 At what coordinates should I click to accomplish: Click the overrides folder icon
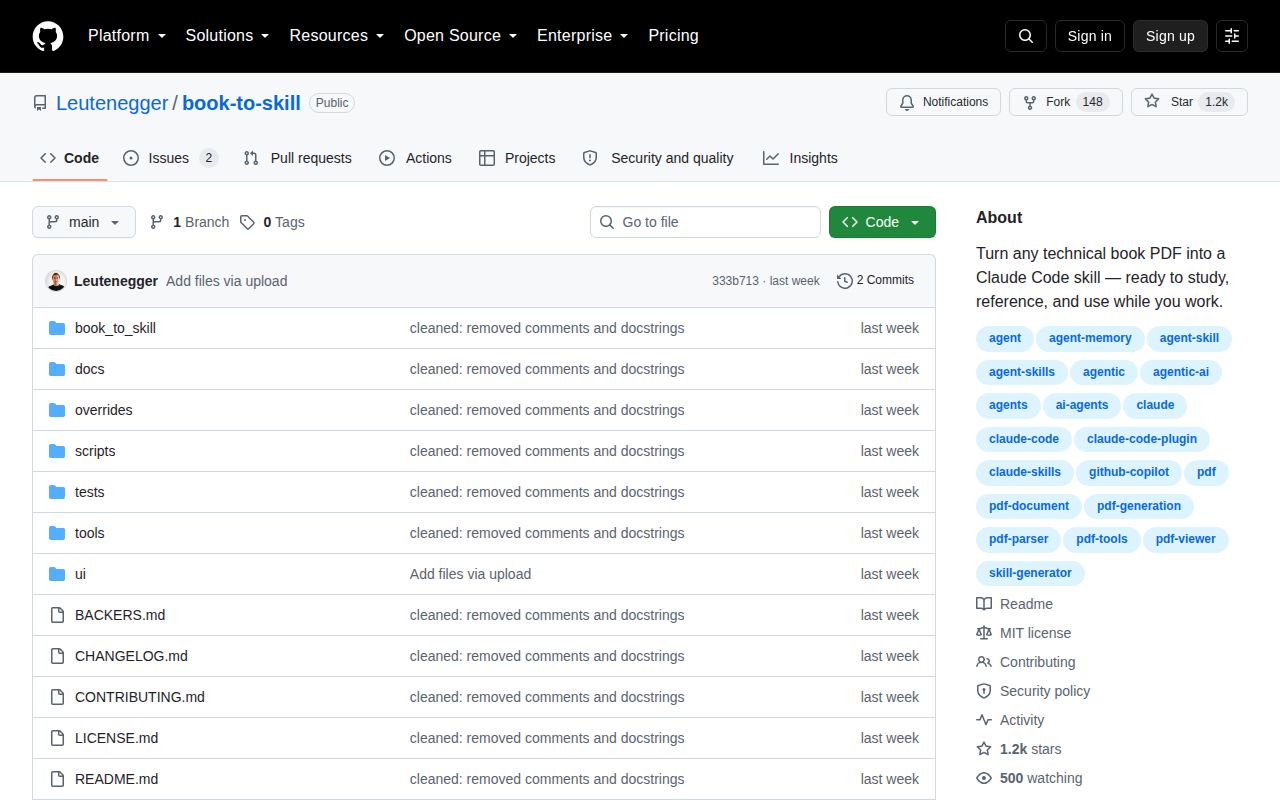tap(57, 410)
